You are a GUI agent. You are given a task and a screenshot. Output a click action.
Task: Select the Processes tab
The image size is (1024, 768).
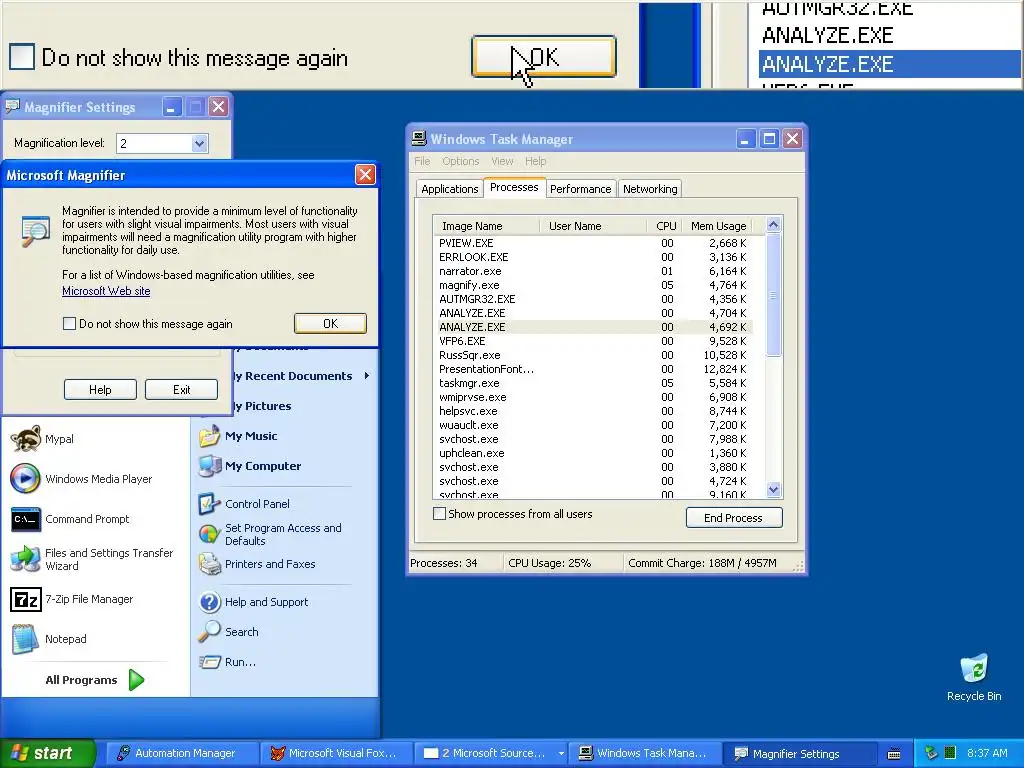click(514, 187)
